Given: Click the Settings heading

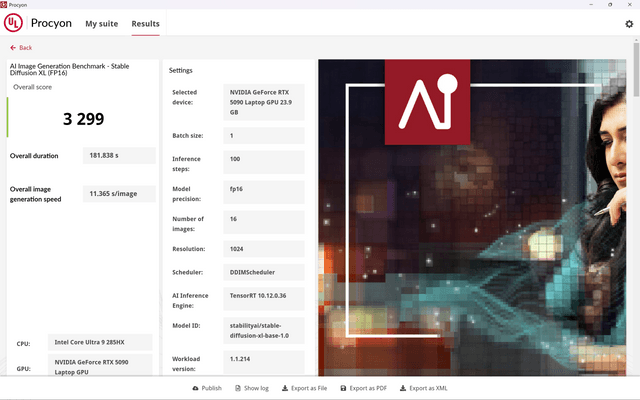Looking at the screenshot, I should click(180, 70).
